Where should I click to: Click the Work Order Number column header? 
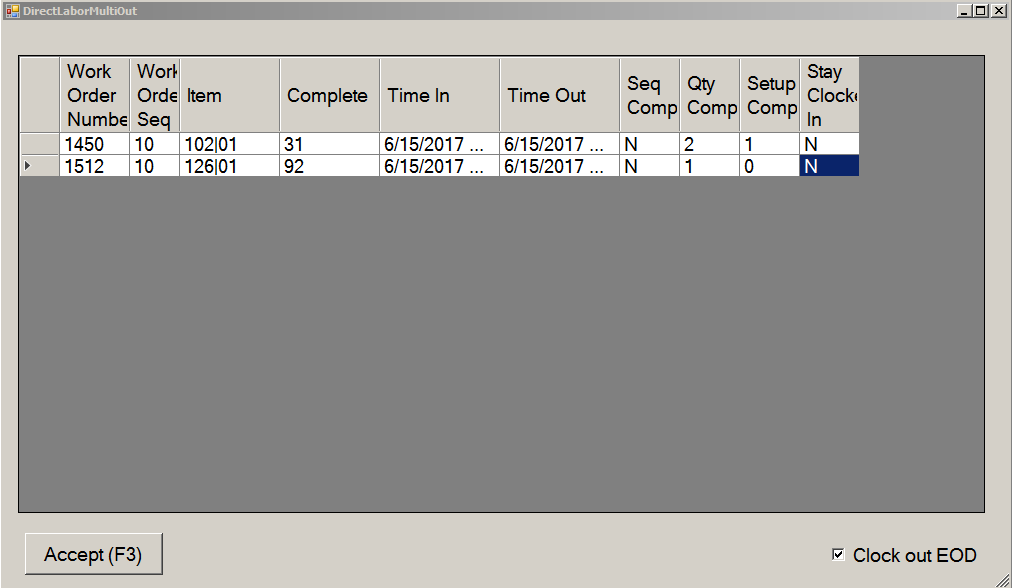tap(94, 96)
